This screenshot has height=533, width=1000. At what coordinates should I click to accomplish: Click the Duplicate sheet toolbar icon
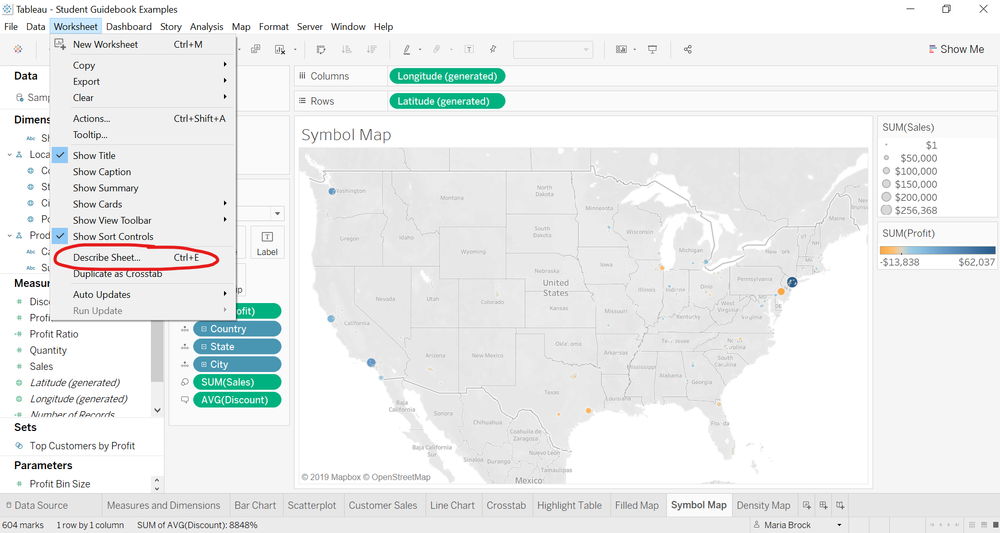tap(256, 49)
